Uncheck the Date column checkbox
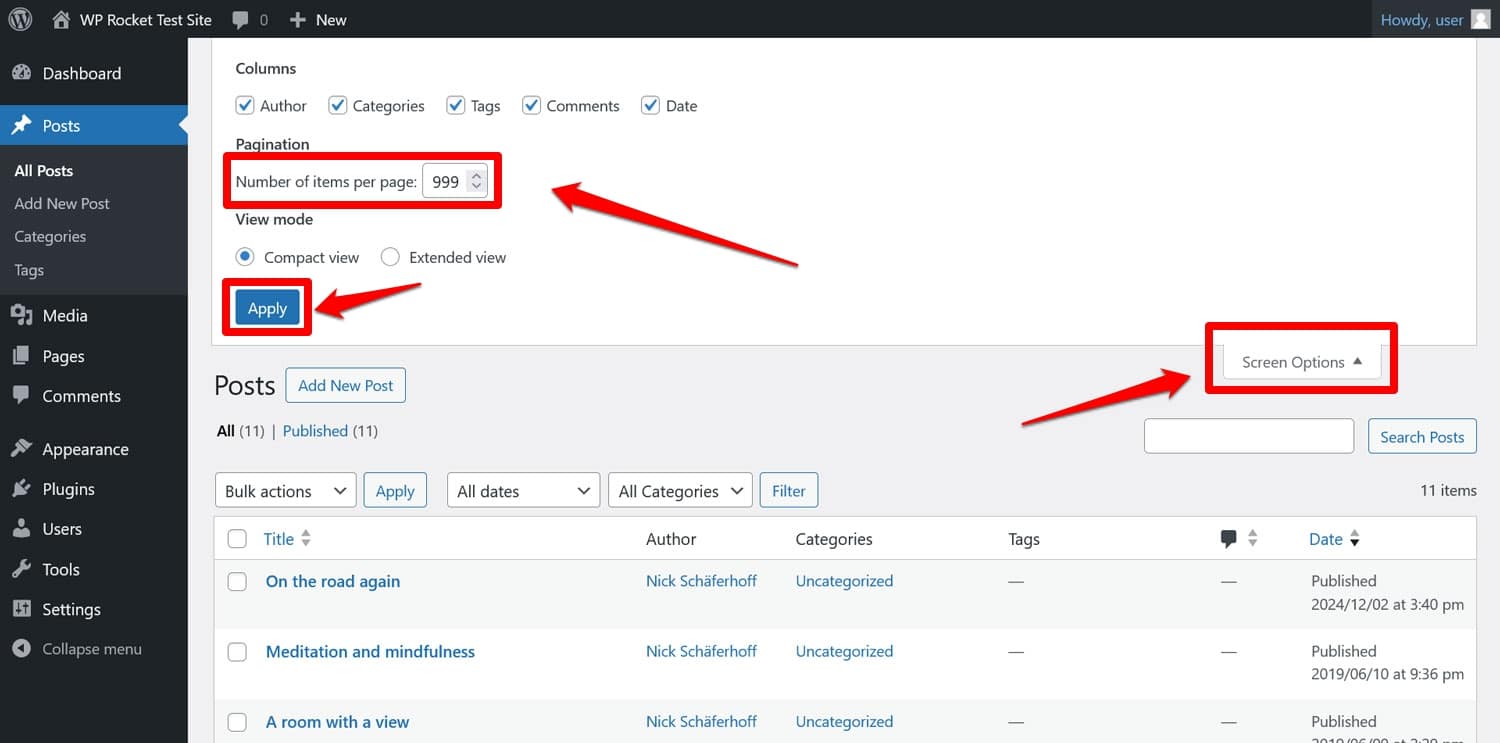This screenshot has height=743, width=1500. 651,105
